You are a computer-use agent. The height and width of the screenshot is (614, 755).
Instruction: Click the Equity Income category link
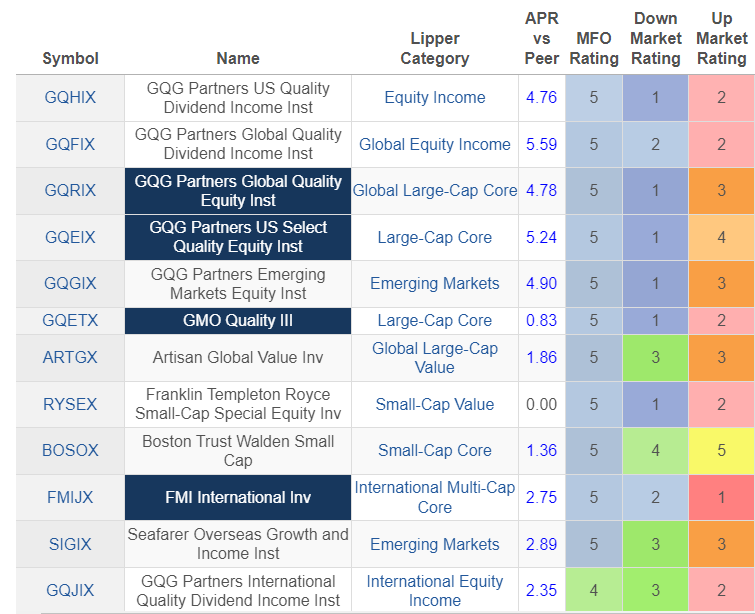click(434, 98)
